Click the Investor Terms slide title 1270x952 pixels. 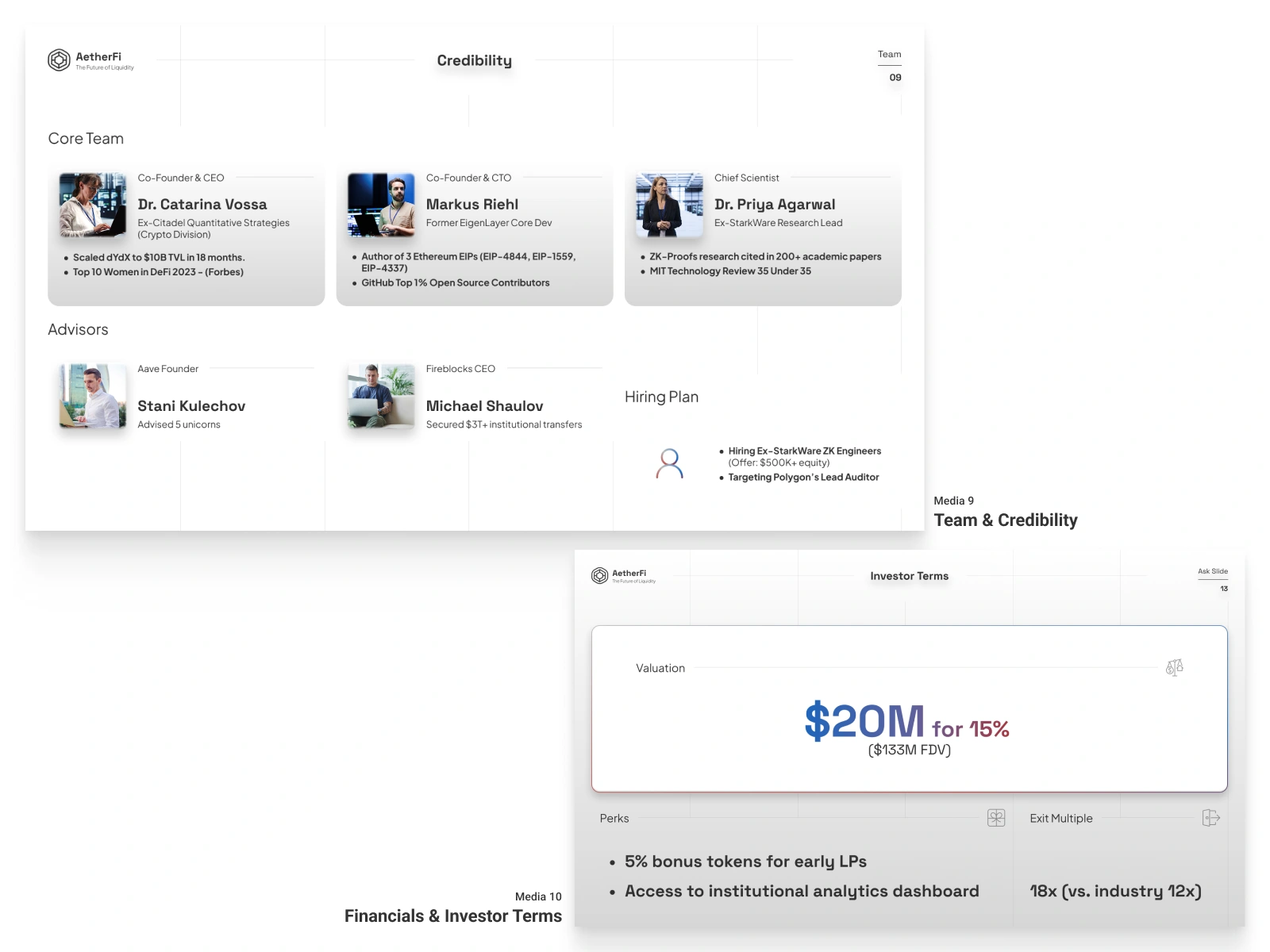pos(910,576)
